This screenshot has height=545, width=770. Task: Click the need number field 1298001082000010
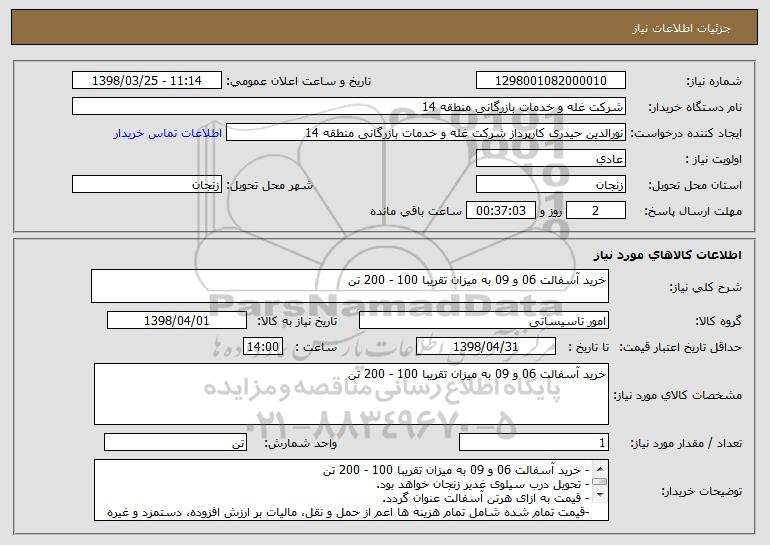coord(550,81)
